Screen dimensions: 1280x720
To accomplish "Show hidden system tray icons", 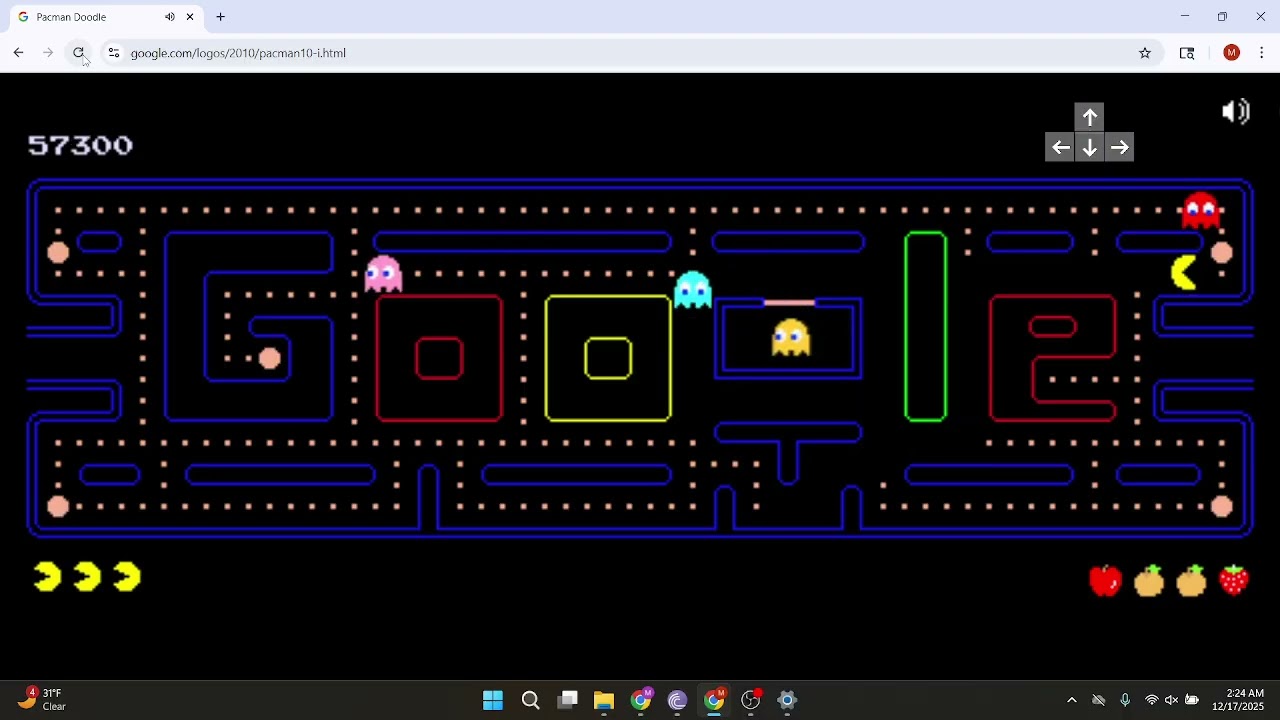I will click(1072, 700).
